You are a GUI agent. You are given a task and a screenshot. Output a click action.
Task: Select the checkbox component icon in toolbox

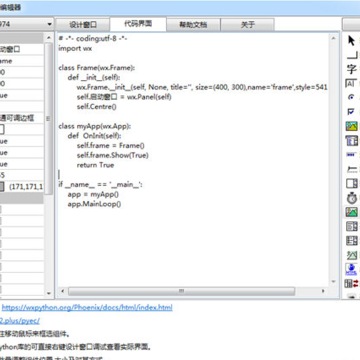[x=351, y=112]
